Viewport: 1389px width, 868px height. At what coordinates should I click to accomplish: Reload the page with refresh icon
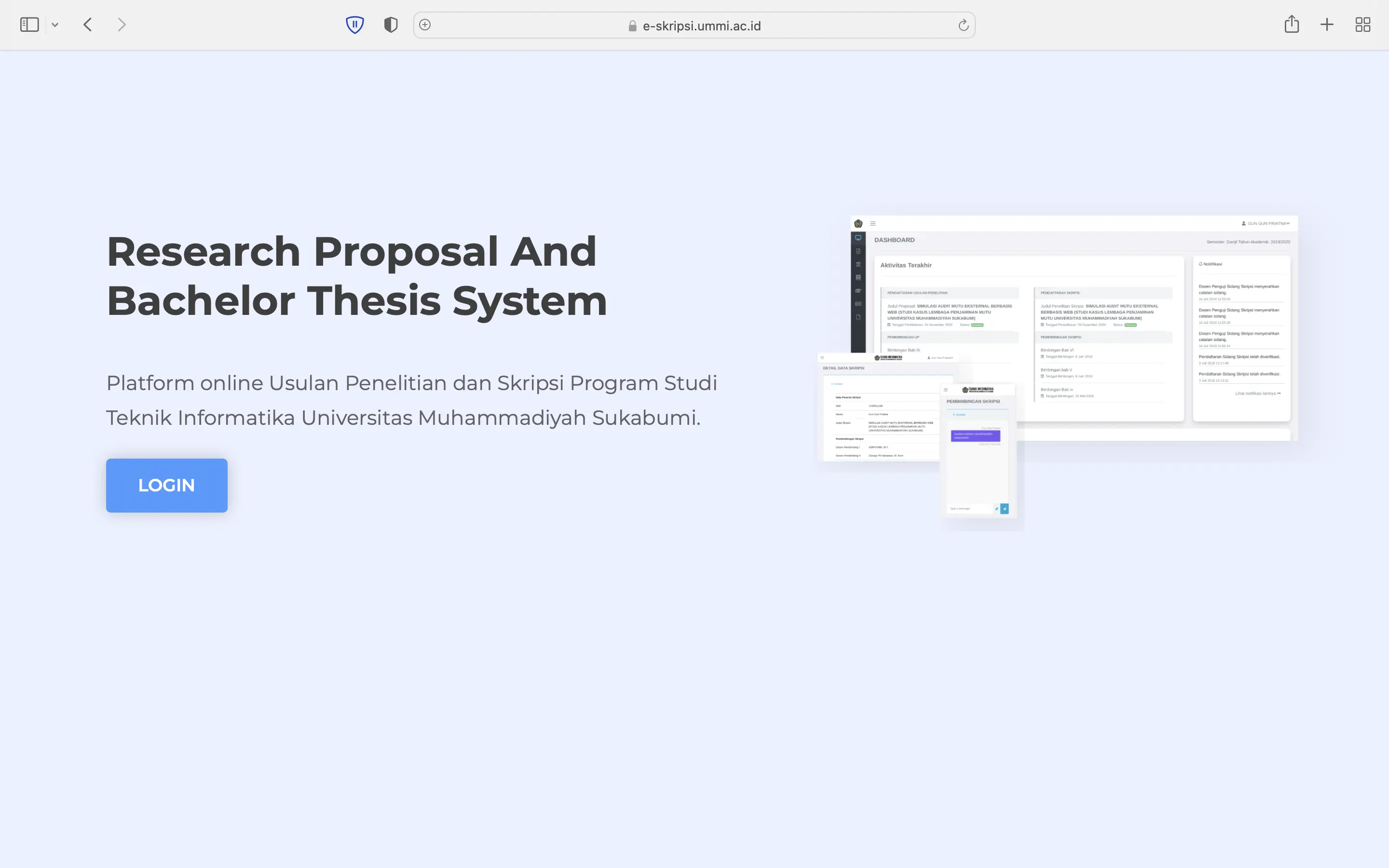(963, 25)
